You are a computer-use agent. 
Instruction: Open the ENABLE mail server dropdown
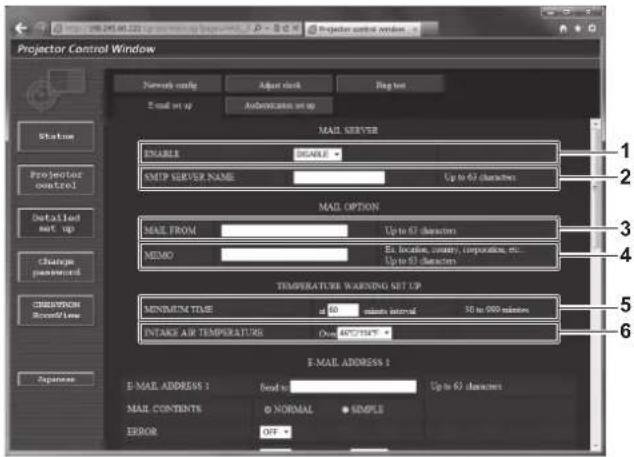click(317, 154)
